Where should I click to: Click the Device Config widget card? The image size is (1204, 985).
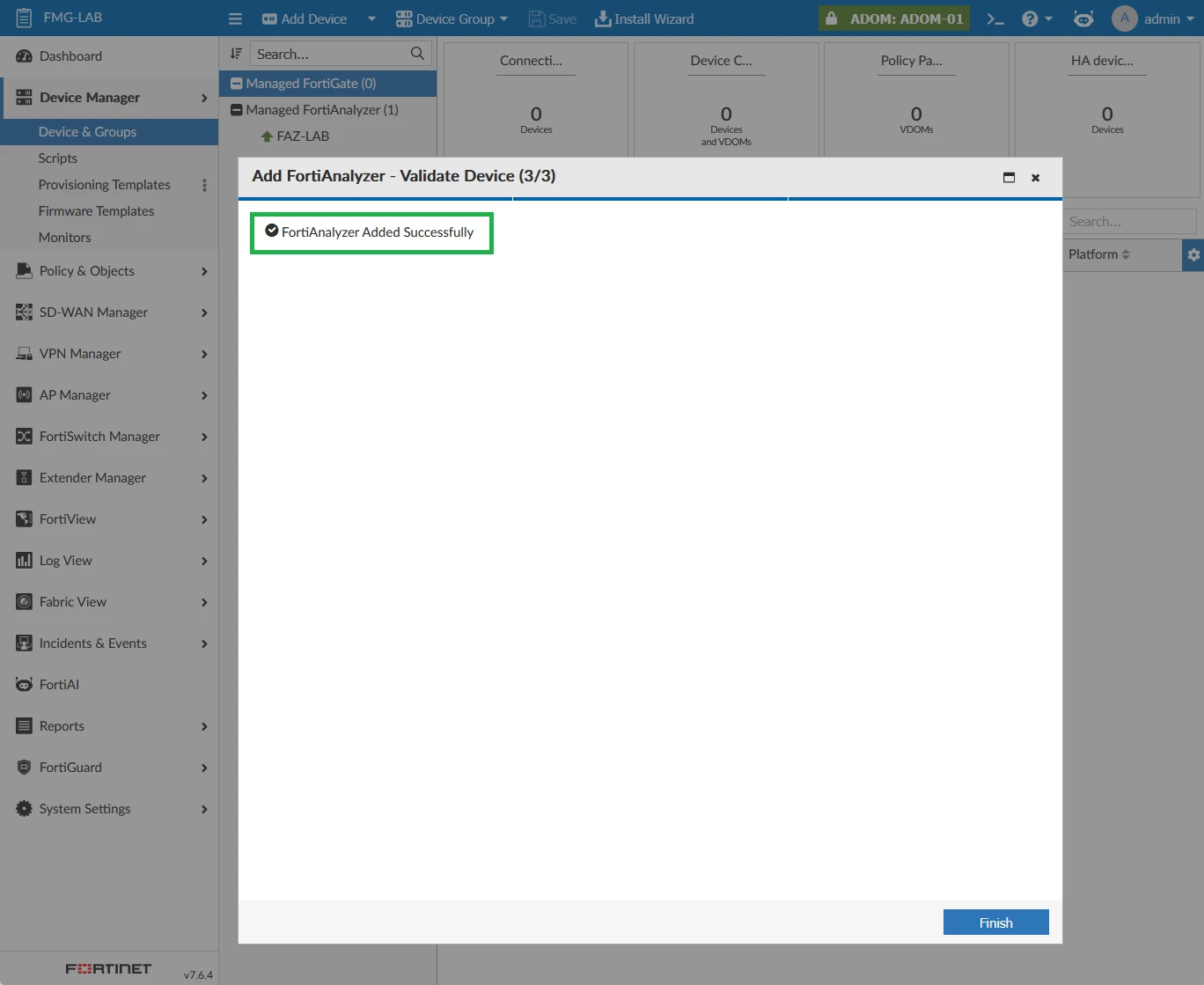(726, 99)
